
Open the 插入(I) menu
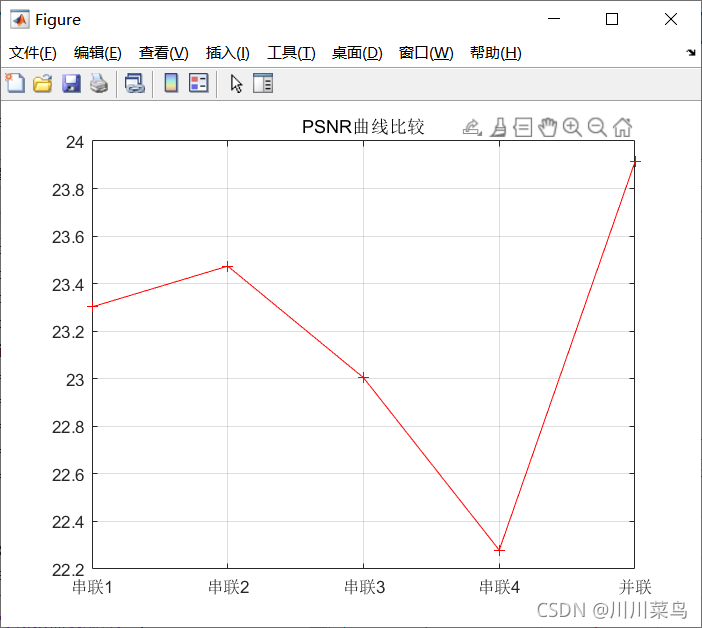pos(227,53)
